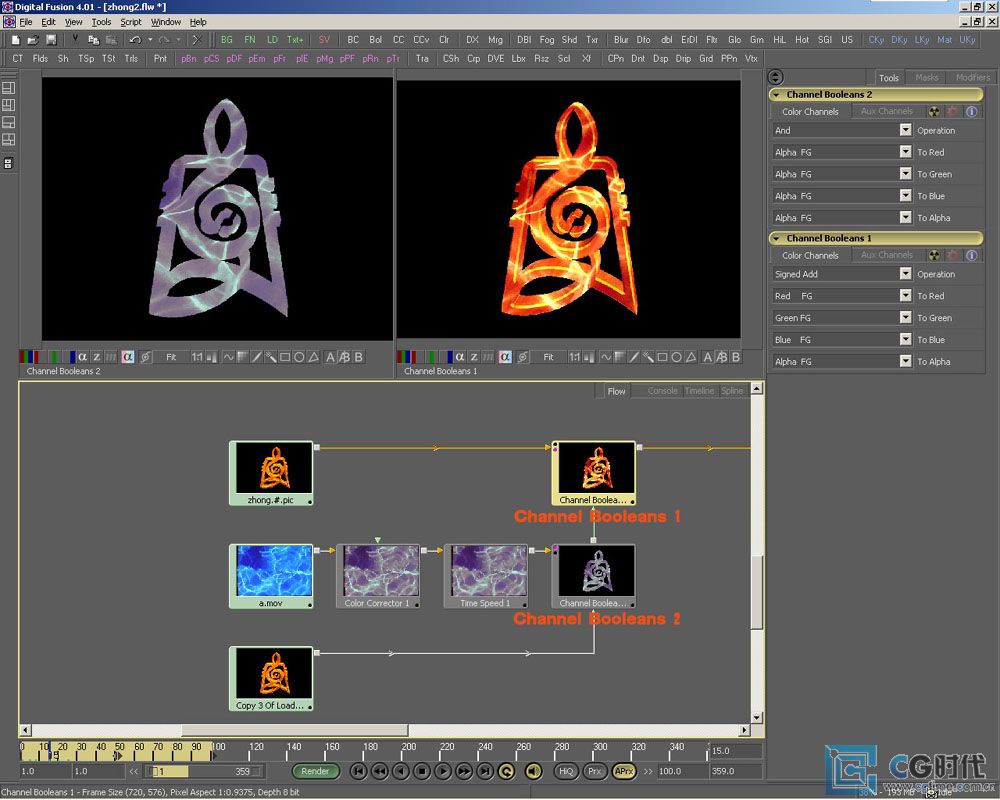Add a Transform tool with Xf
This screenshot has height=800, width=1000.
coord(586,59)
